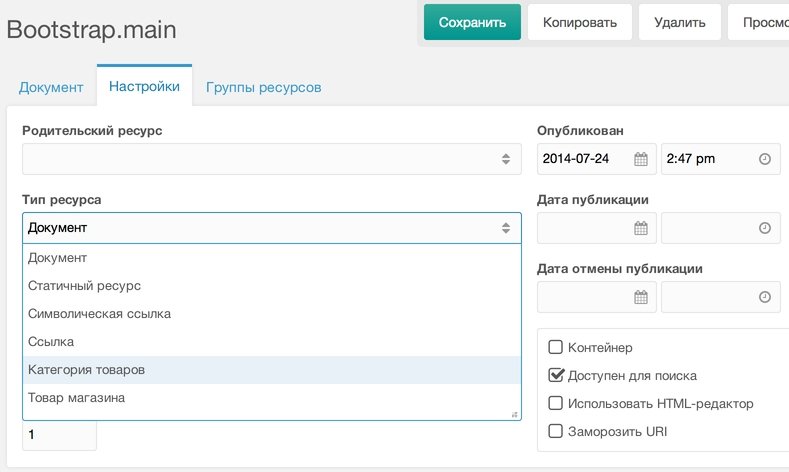Collapse the Тип ресурса dropdown arrows
The width and height of the screenshot is (789, 472).
point(506,228)
